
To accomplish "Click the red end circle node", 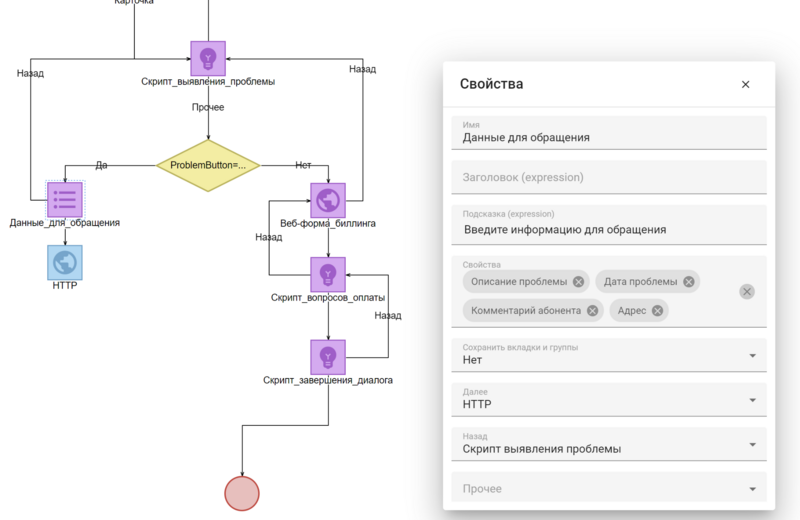I will (241, 494).
